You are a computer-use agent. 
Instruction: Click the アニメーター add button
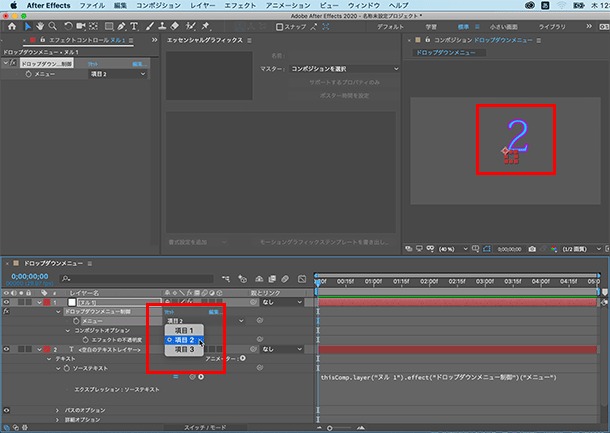[x=243, y=358]
